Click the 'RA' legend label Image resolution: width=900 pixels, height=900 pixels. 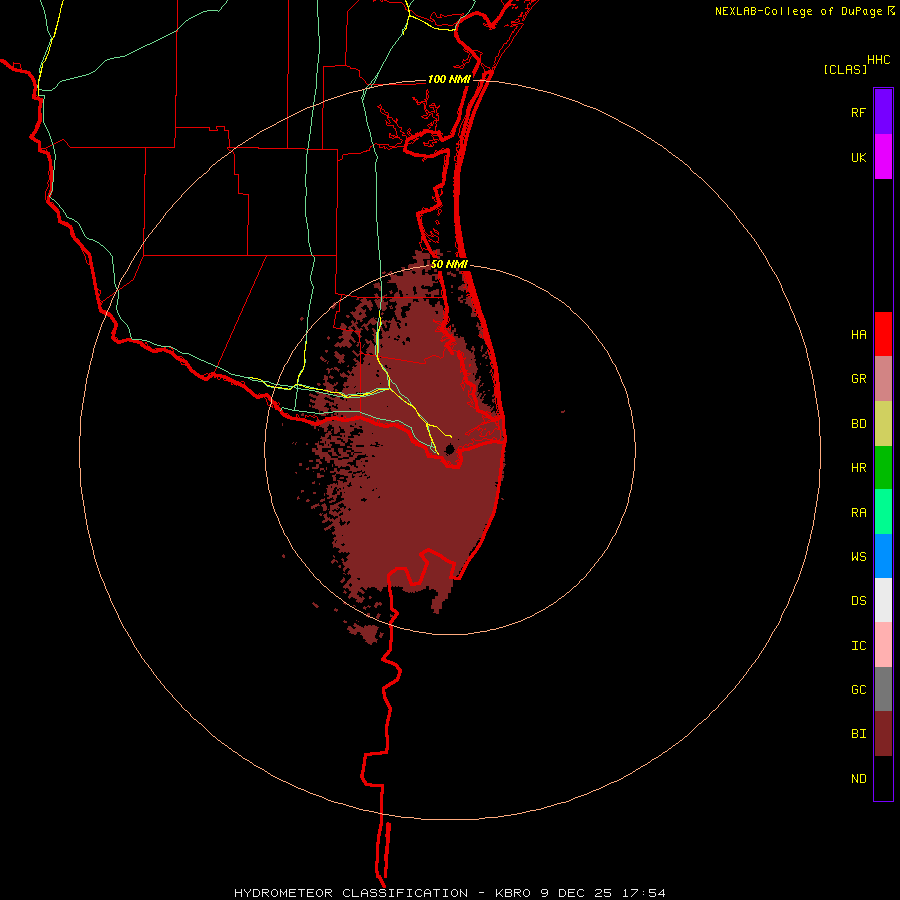pos(858,513)
